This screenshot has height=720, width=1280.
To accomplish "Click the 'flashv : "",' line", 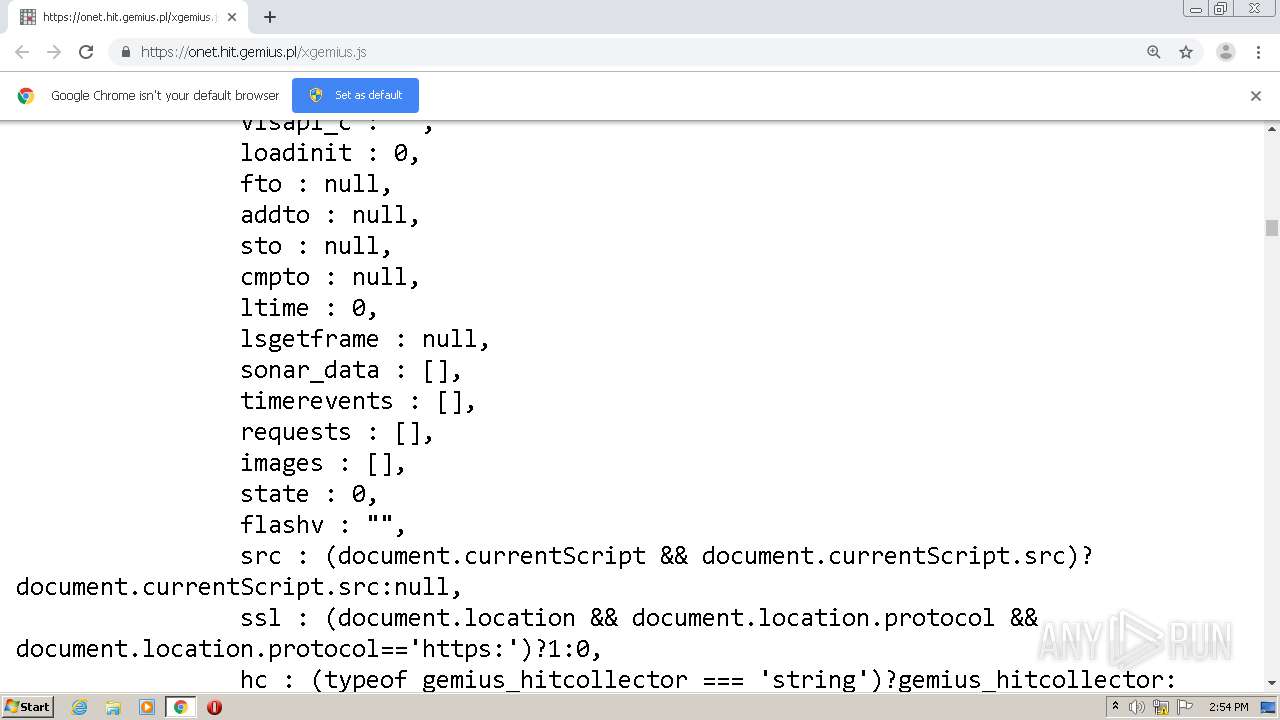I will click(323, 525).
